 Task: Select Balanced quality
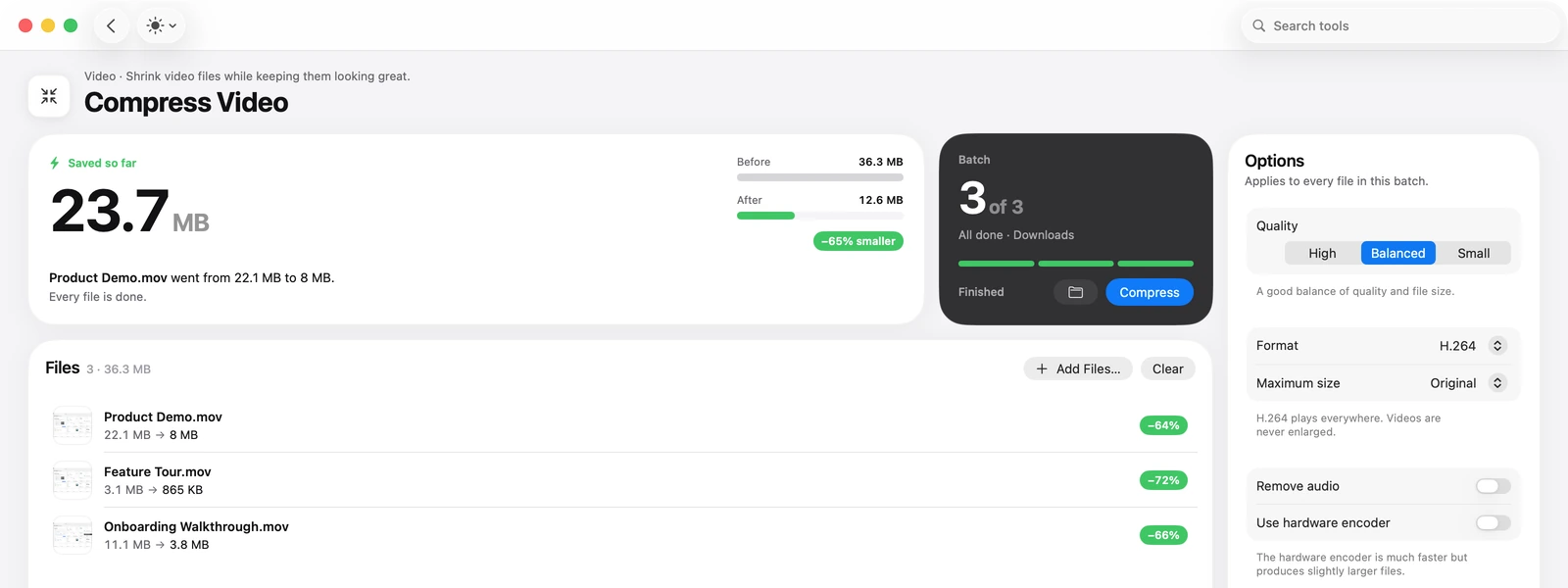pos(1398,253)
